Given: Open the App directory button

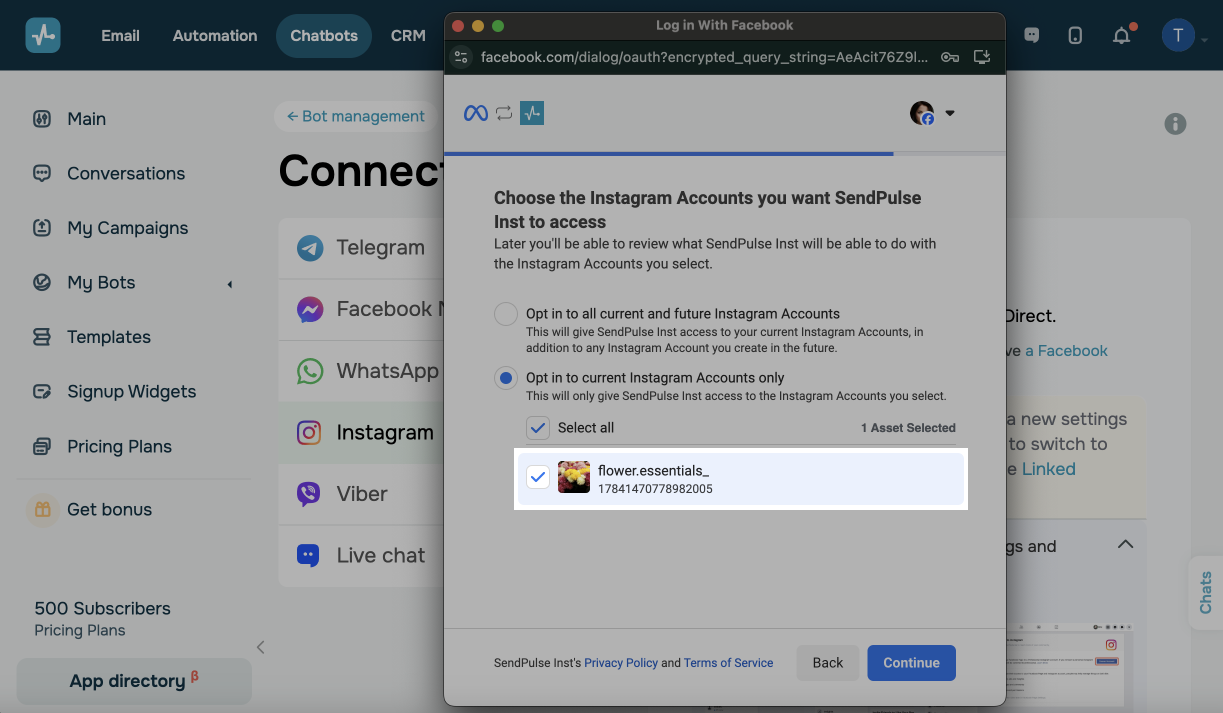Looking at the screenshot, I should pos(134,681).
